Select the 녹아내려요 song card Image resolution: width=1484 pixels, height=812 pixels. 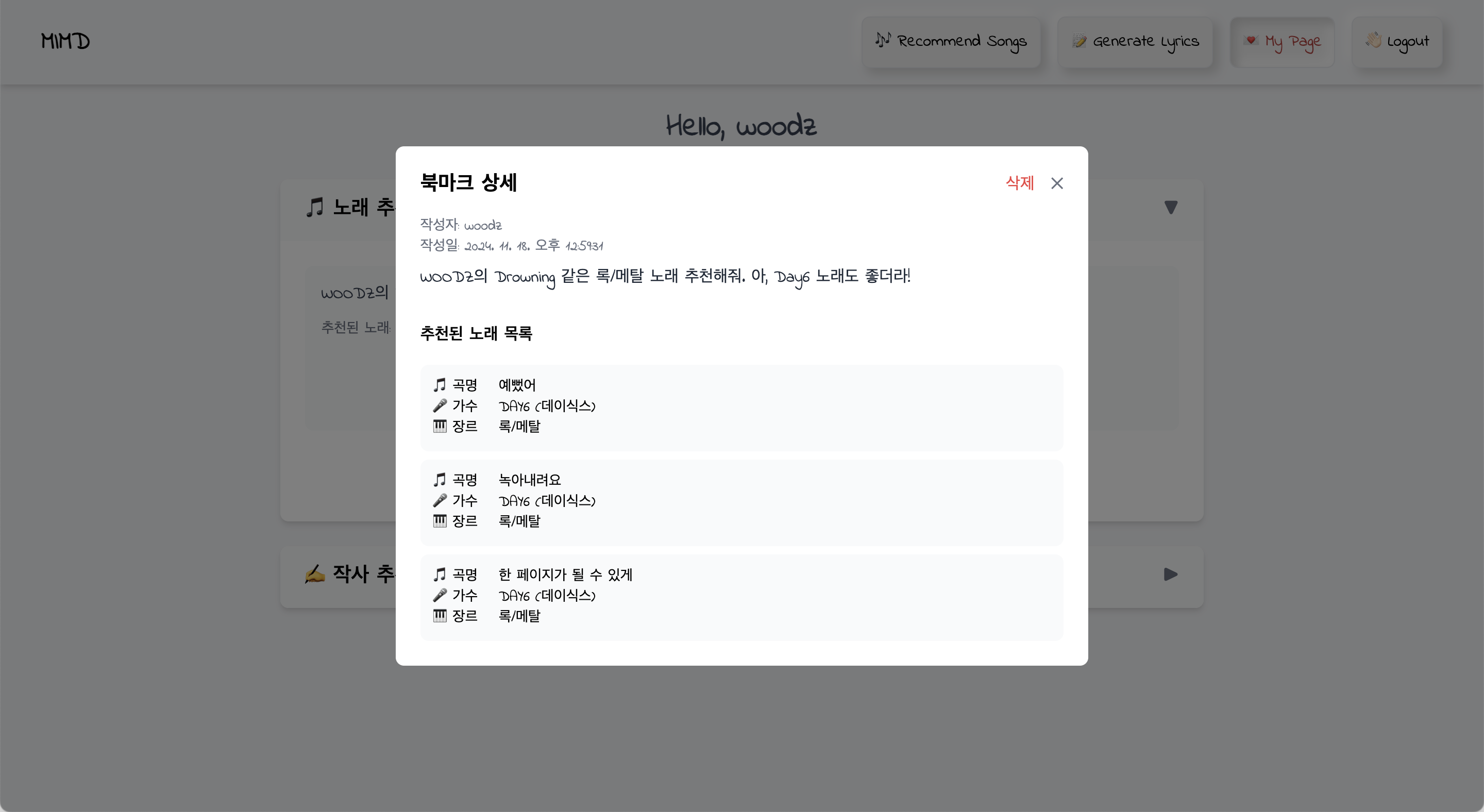point(741,502)
